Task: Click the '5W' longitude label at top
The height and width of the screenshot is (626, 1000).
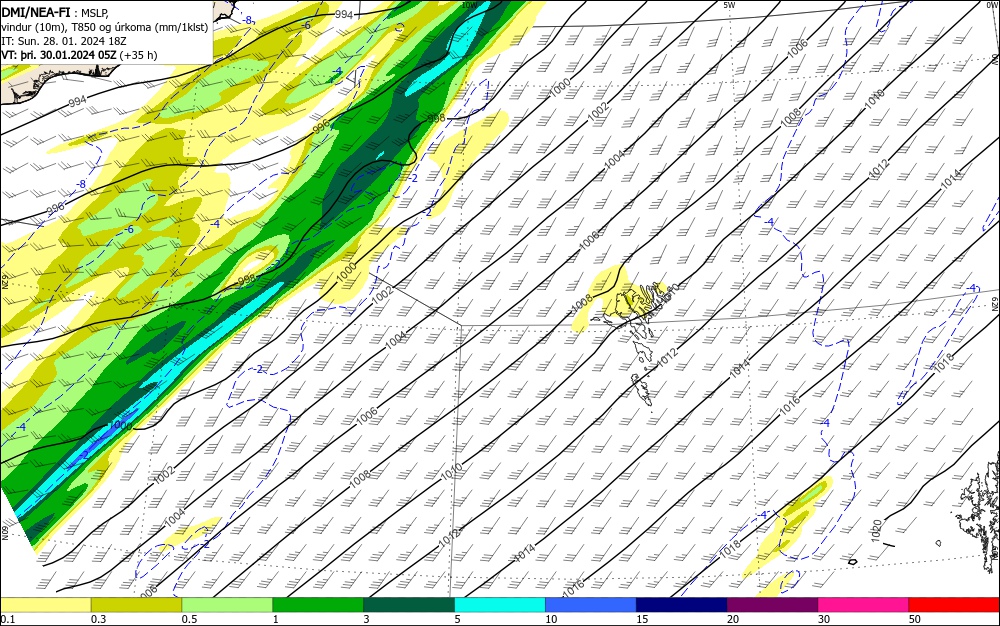Action: click(730, 5)
